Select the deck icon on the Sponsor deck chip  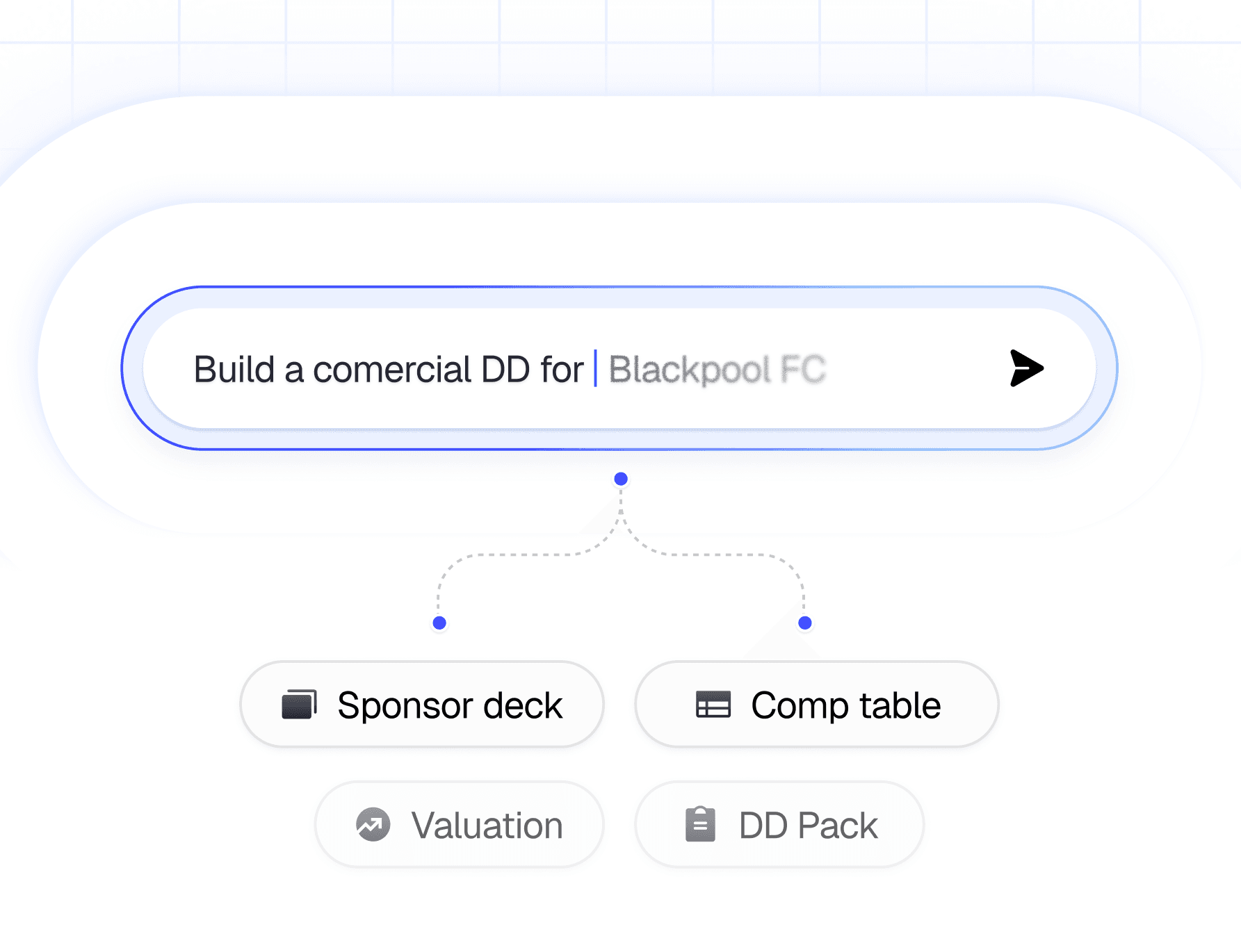[x=299, y=704]
